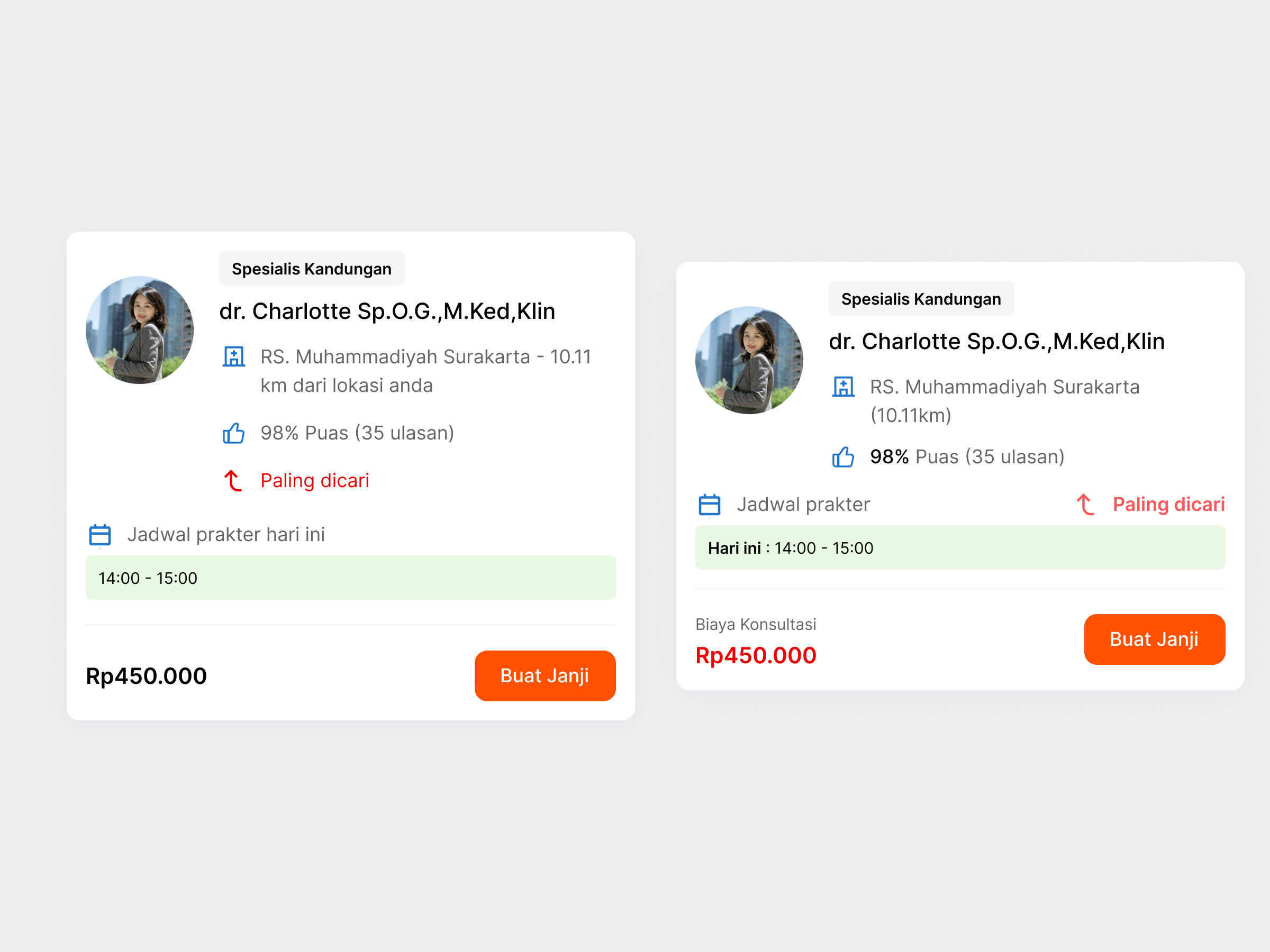The image size is (1270, 952).
Task: Click 98% Puas (35 ulasan) in left card
Action: 357,433
